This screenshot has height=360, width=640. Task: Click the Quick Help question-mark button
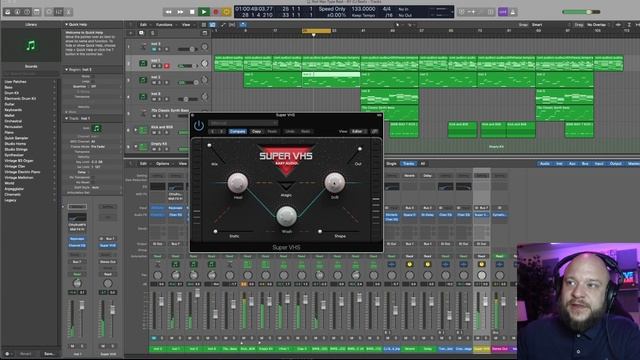27,12
